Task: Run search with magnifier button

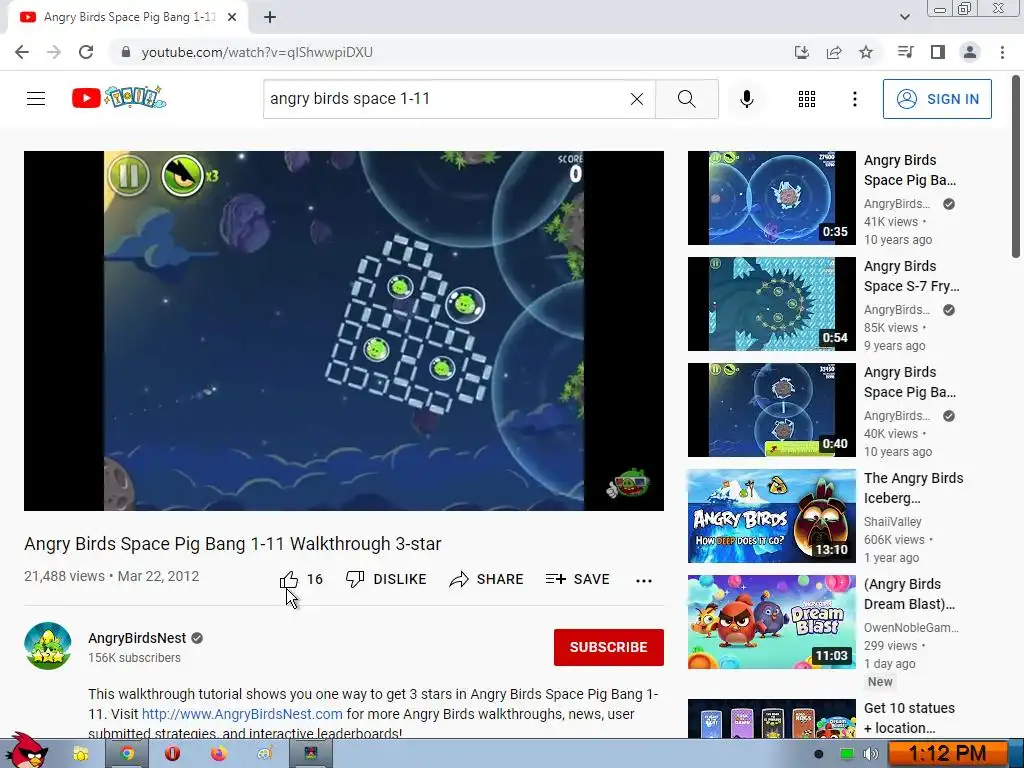Action: coord(686,99)
